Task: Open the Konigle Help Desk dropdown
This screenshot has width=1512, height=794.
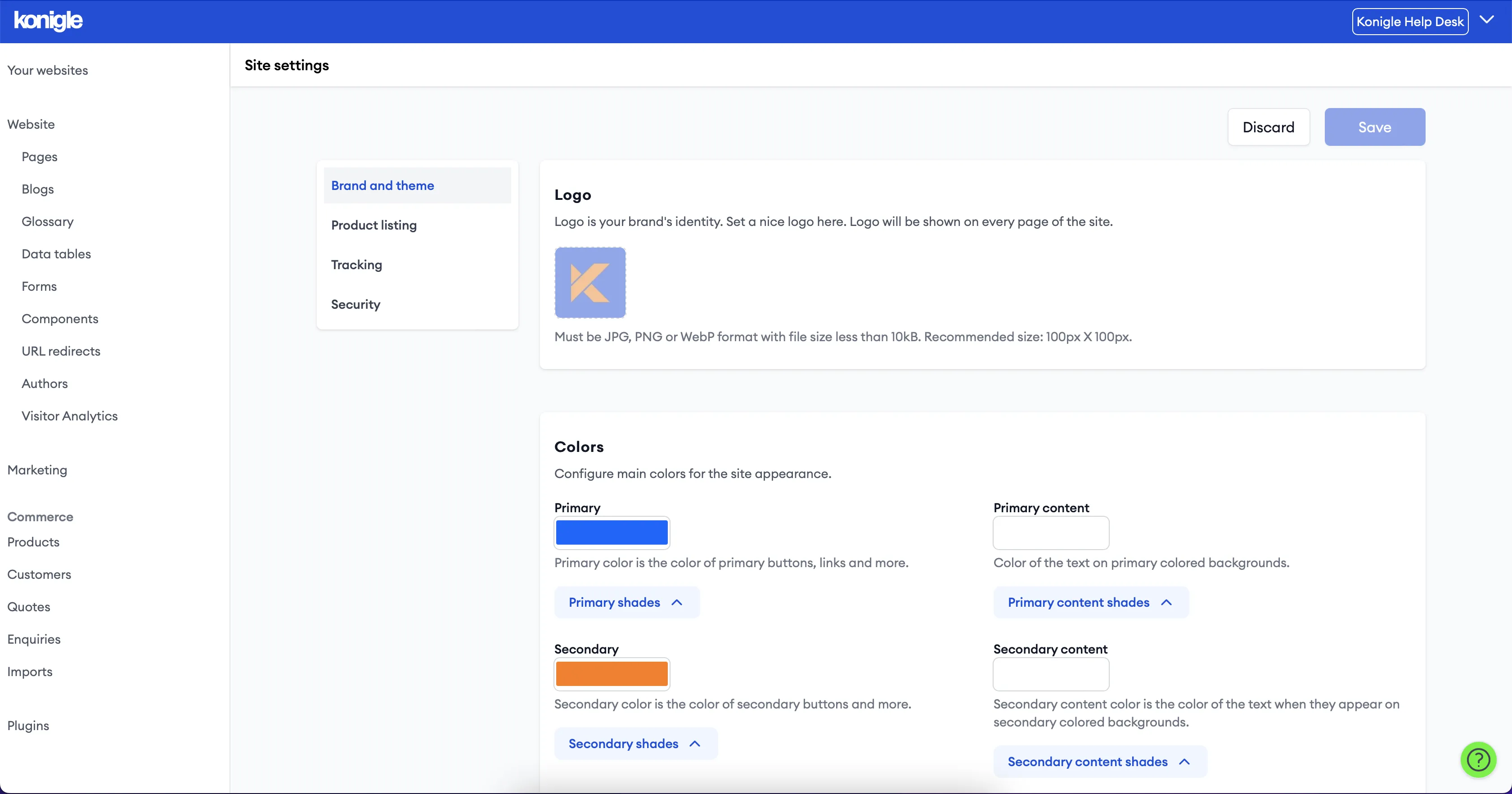Action: (1489, 20)
